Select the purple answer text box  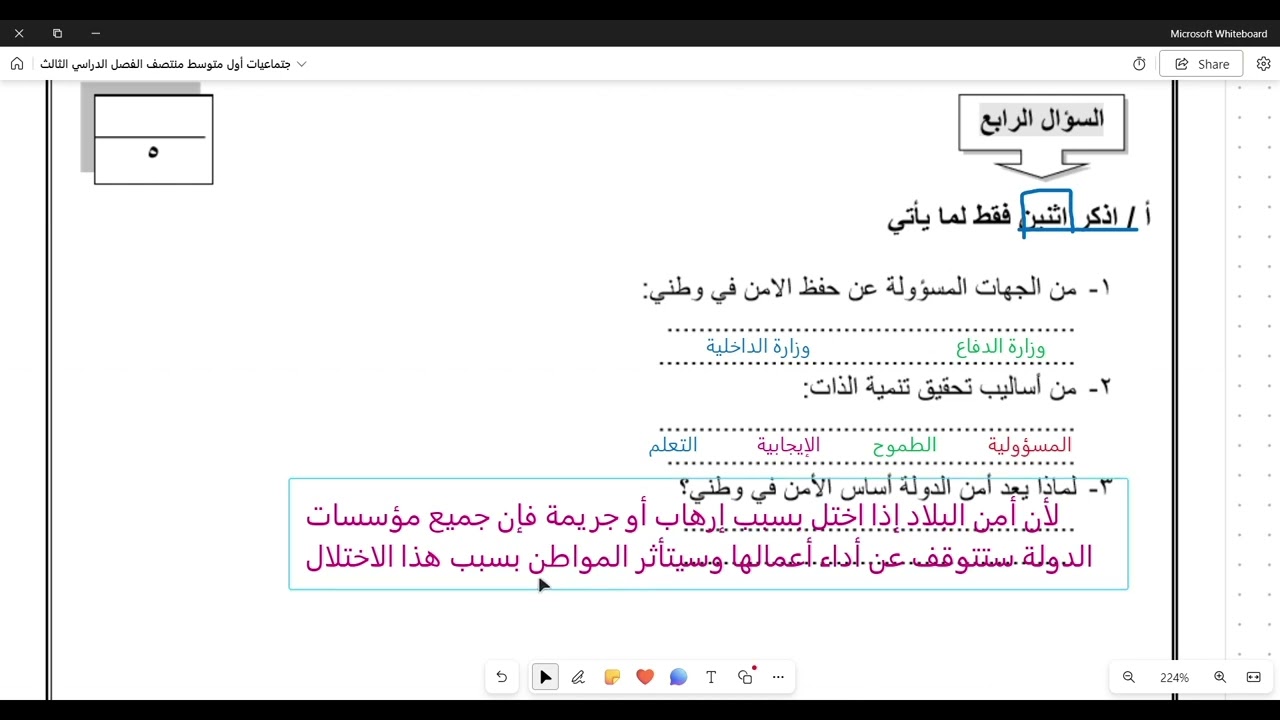[x=708, y=534]
